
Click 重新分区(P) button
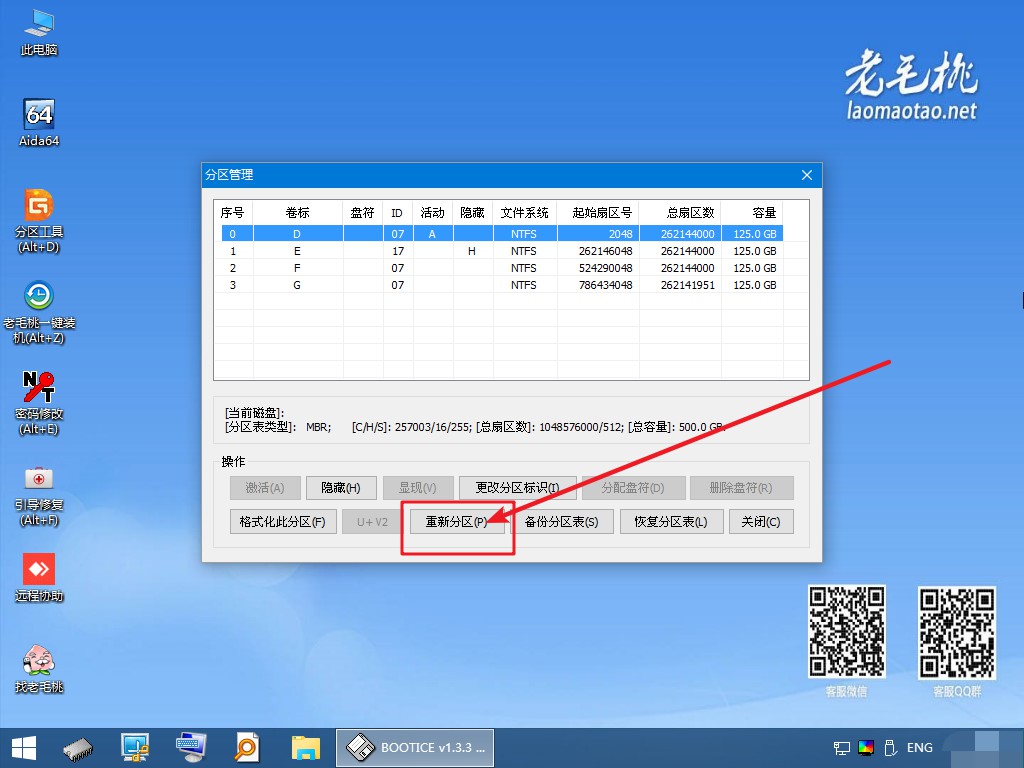click(456, 522)
